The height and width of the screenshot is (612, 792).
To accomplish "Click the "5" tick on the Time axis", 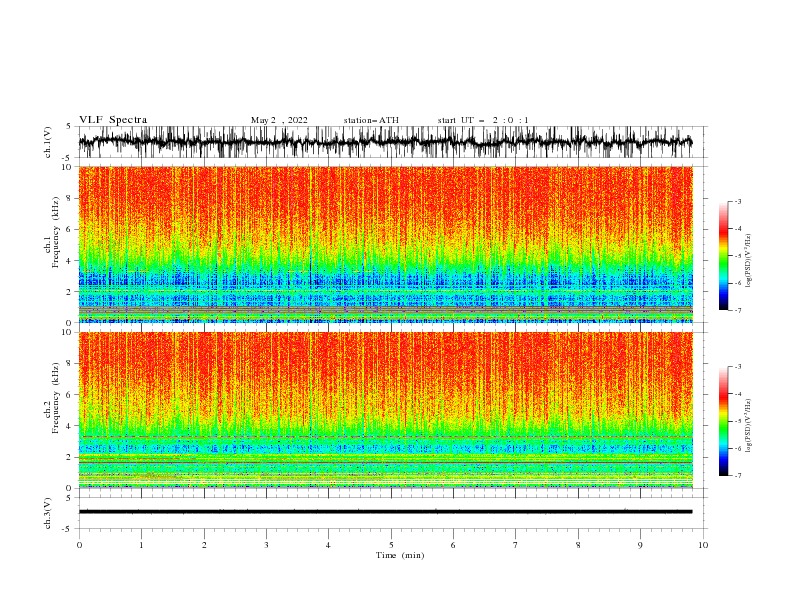I will click(391, 545).
